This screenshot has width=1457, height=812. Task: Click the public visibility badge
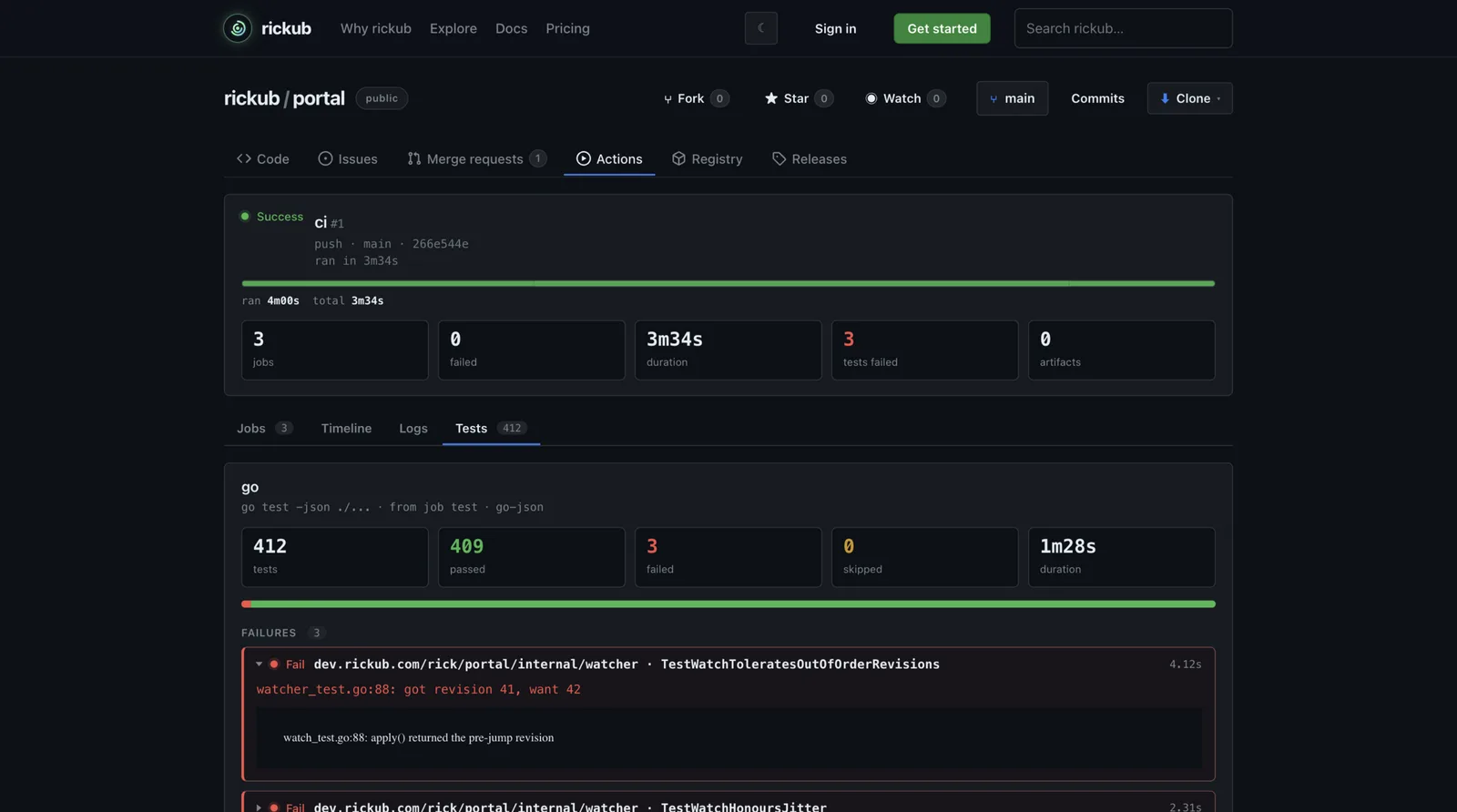[382, 98]
